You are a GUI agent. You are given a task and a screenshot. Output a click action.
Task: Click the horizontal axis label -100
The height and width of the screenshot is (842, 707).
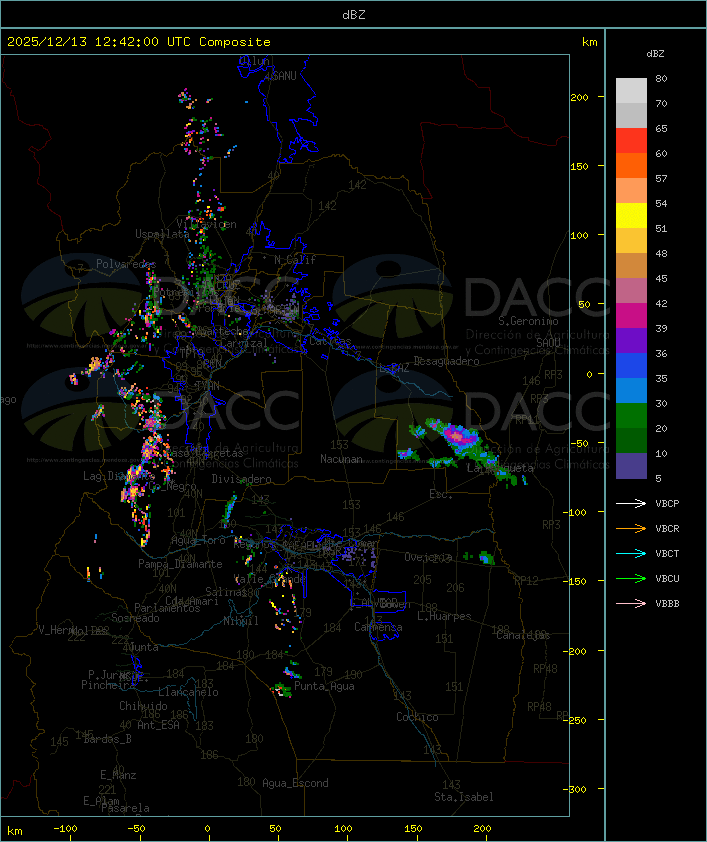65,829
